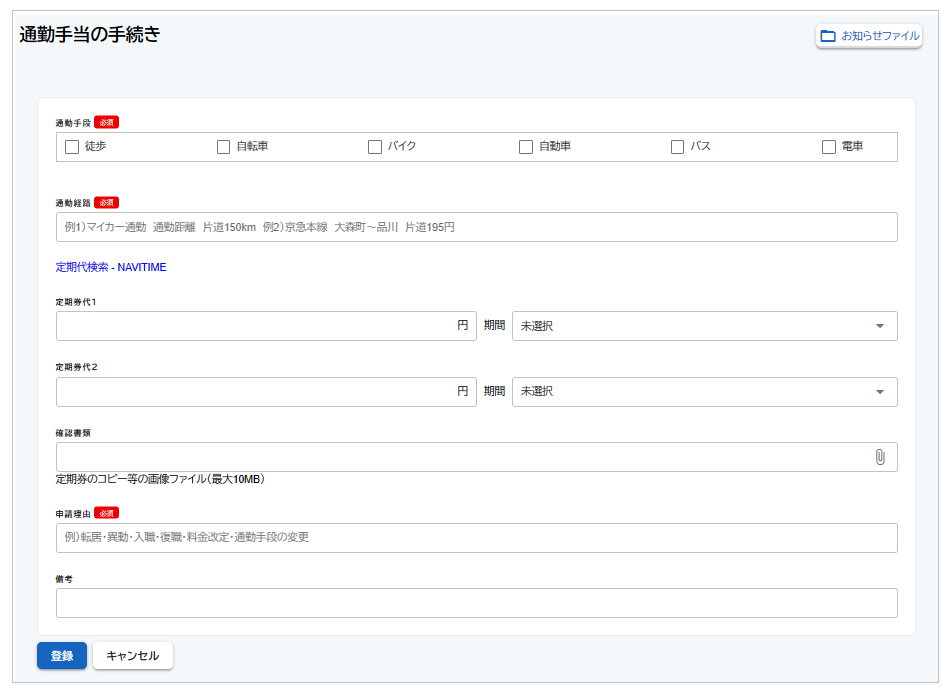Enable the バイク commute option
951x693 pixels.
375,147
